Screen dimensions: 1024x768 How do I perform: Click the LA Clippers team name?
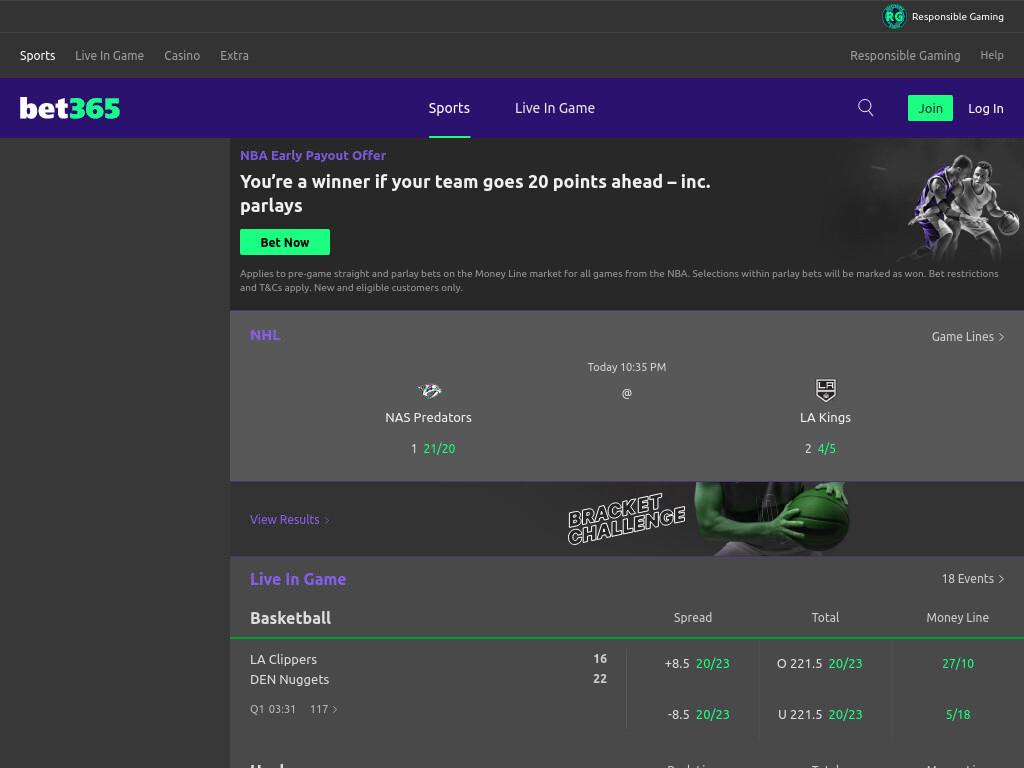pos(283,660)
